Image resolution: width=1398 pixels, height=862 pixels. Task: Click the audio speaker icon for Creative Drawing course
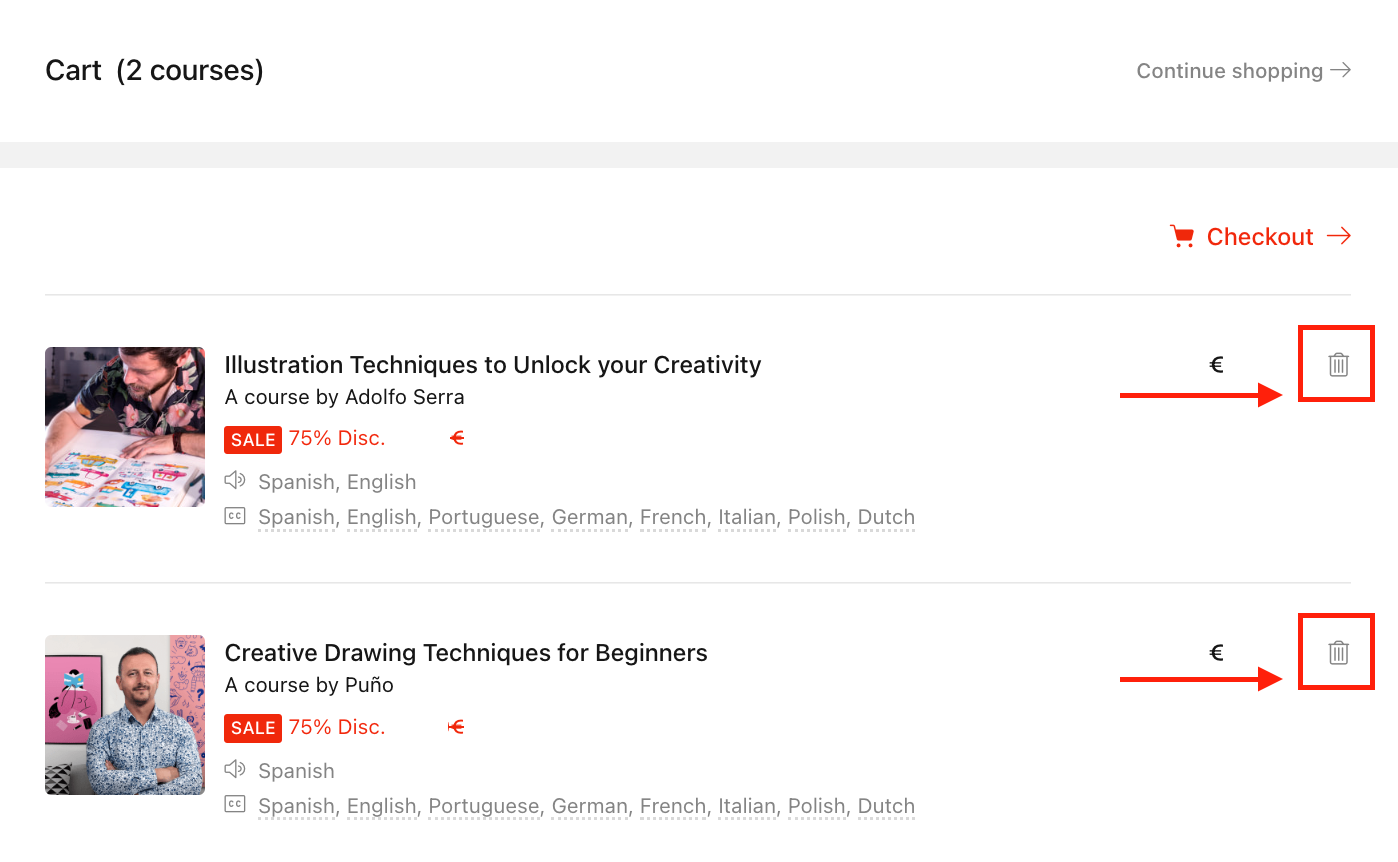(235, 769)
